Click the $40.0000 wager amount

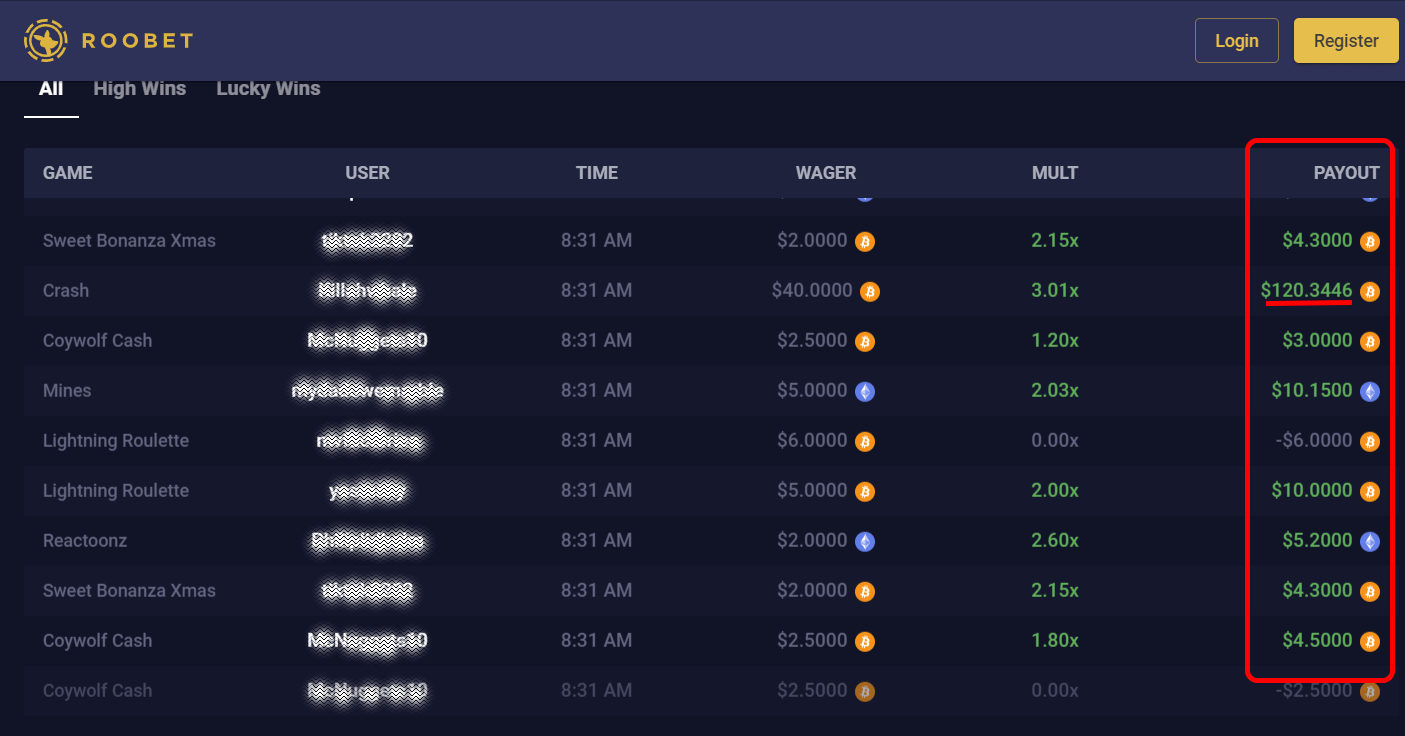tap(812, 291)
